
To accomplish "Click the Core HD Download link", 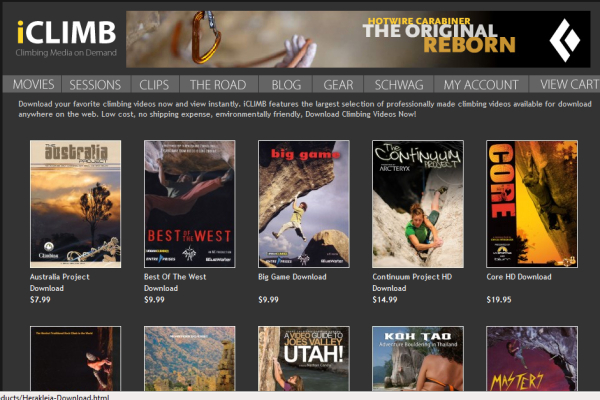I will pos(519,277).
